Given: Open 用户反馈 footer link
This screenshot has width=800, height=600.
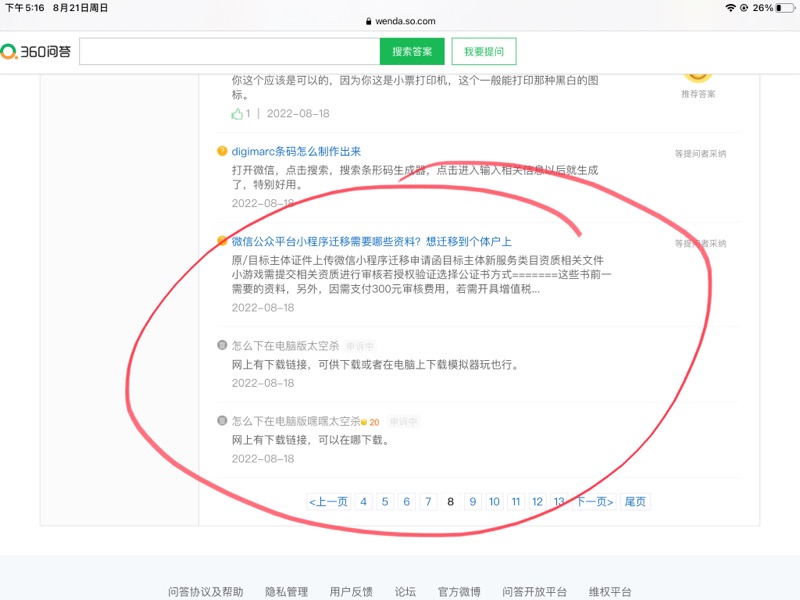Looking at the screenshot, I should point(351,592).
